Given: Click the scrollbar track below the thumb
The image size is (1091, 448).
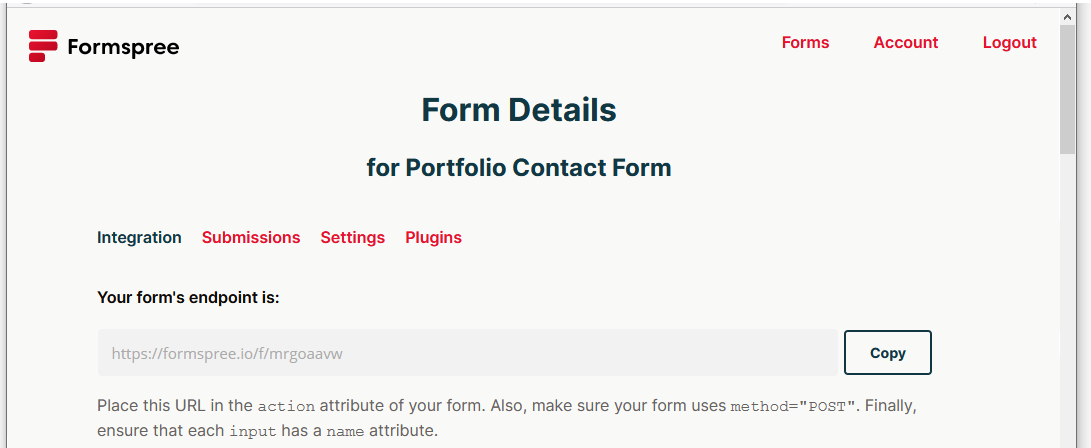Looking at the screenshot, I should (x=1069, y=300).
